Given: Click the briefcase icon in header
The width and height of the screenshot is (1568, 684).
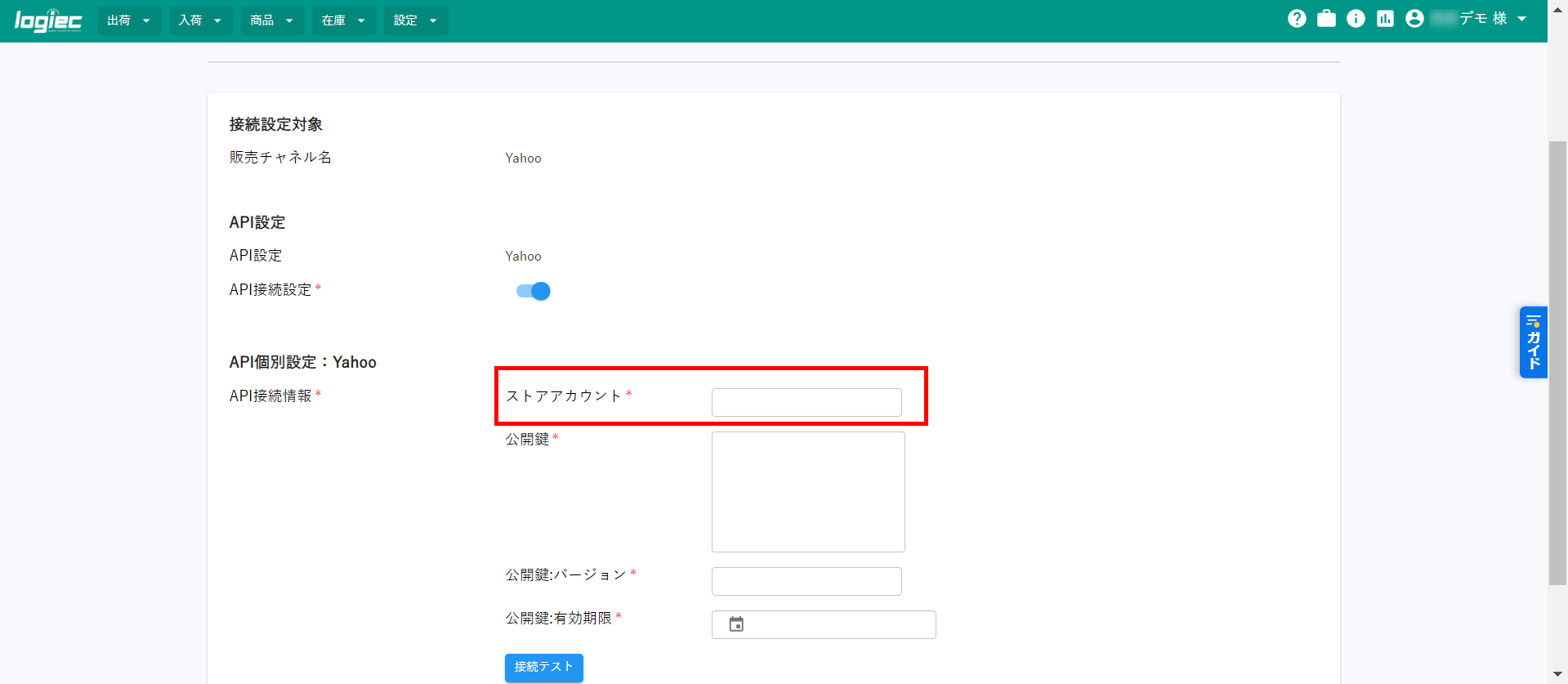Looking at the screenshot, I should point(1326,19).
